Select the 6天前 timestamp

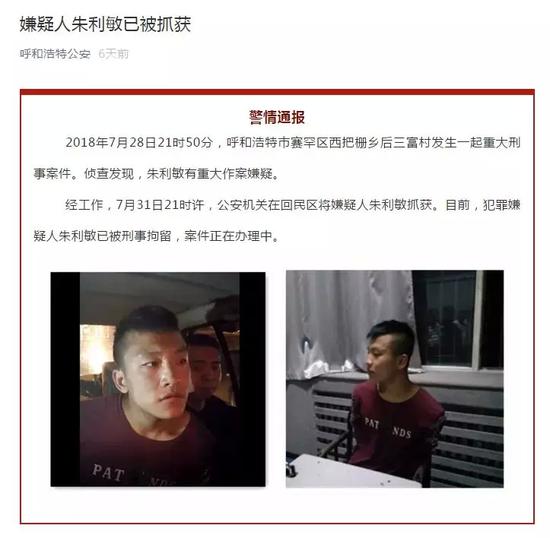114,54
